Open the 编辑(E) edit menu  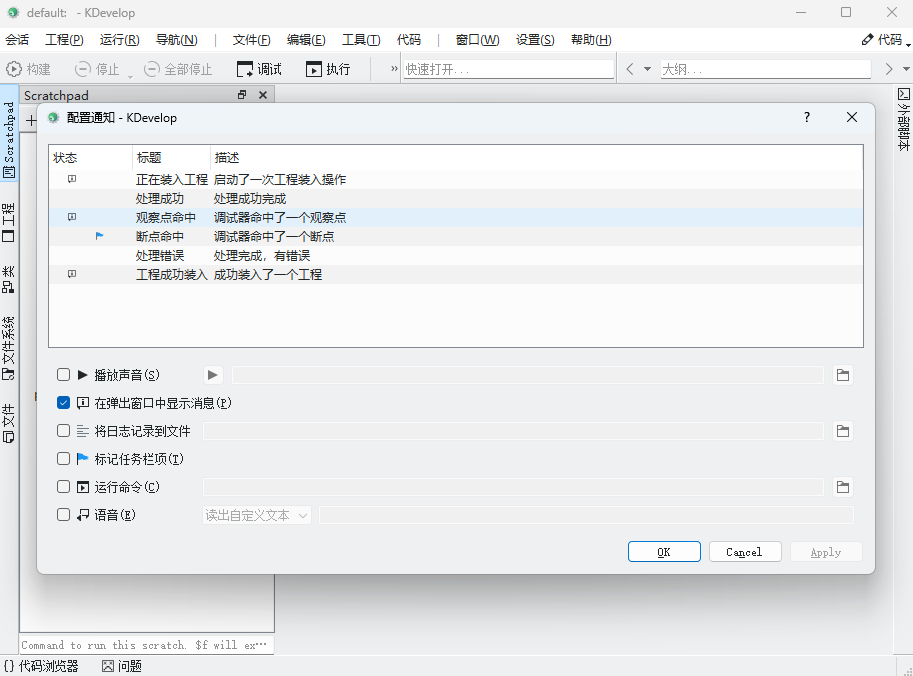[306, 40]
